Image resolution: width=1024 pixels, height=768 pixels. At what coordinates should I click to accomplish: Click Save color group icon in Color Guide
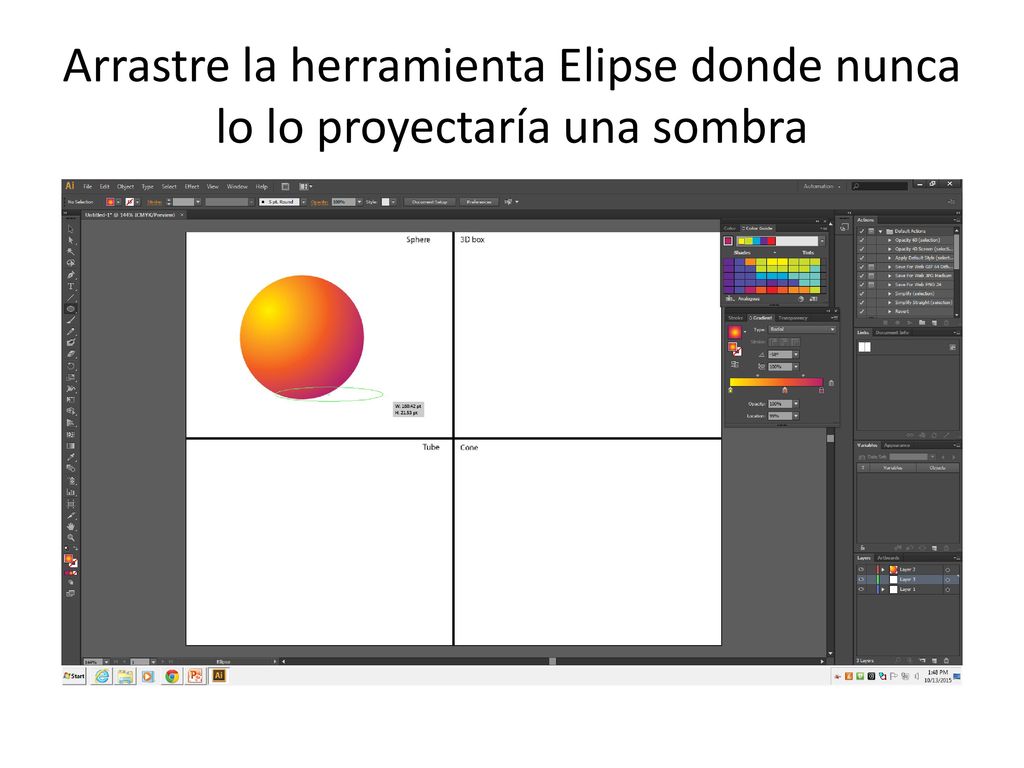[x=813, y=298]
